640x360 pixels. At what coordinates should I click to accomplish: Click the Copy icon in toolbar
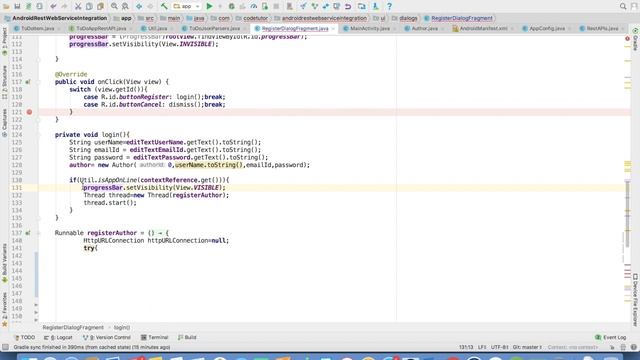[89, 7]
